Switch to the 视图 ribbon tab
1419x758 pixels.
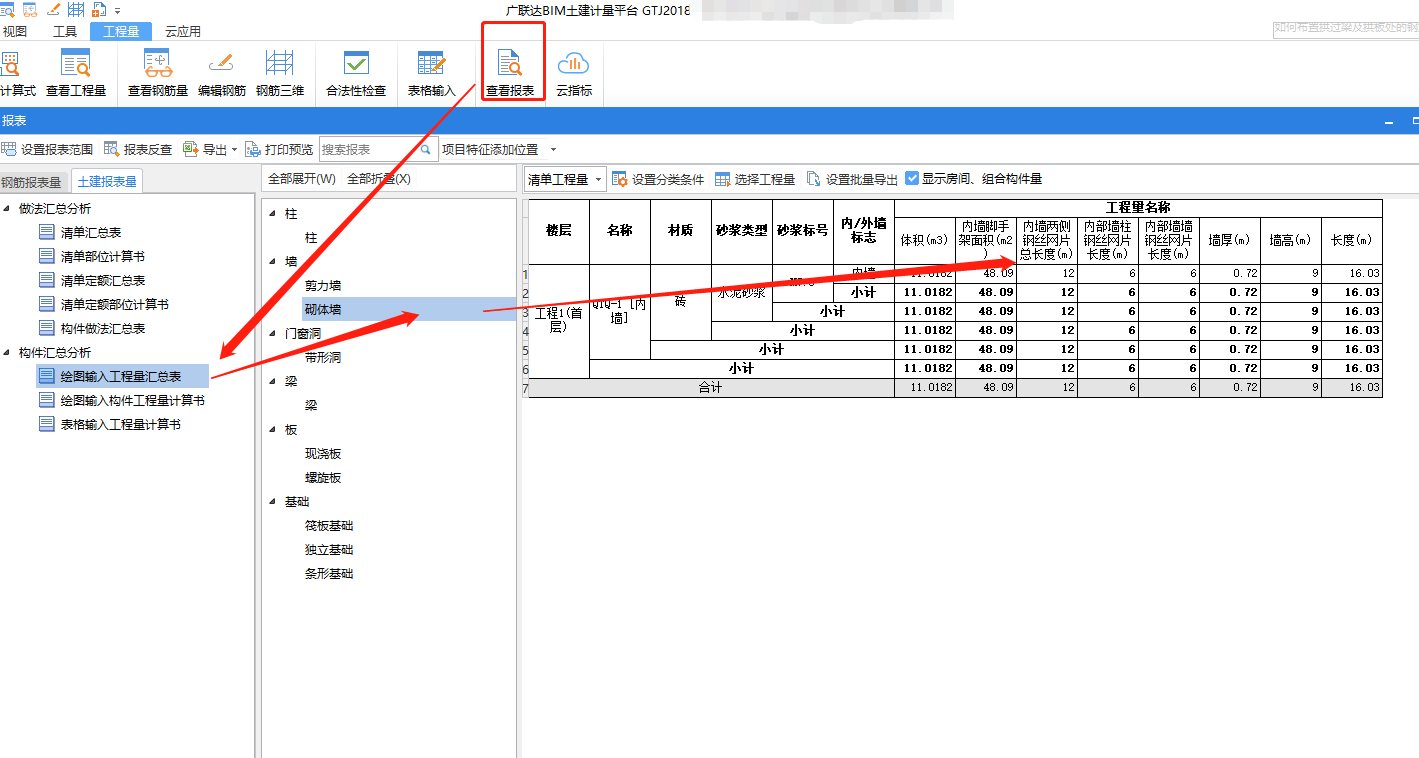14,31
